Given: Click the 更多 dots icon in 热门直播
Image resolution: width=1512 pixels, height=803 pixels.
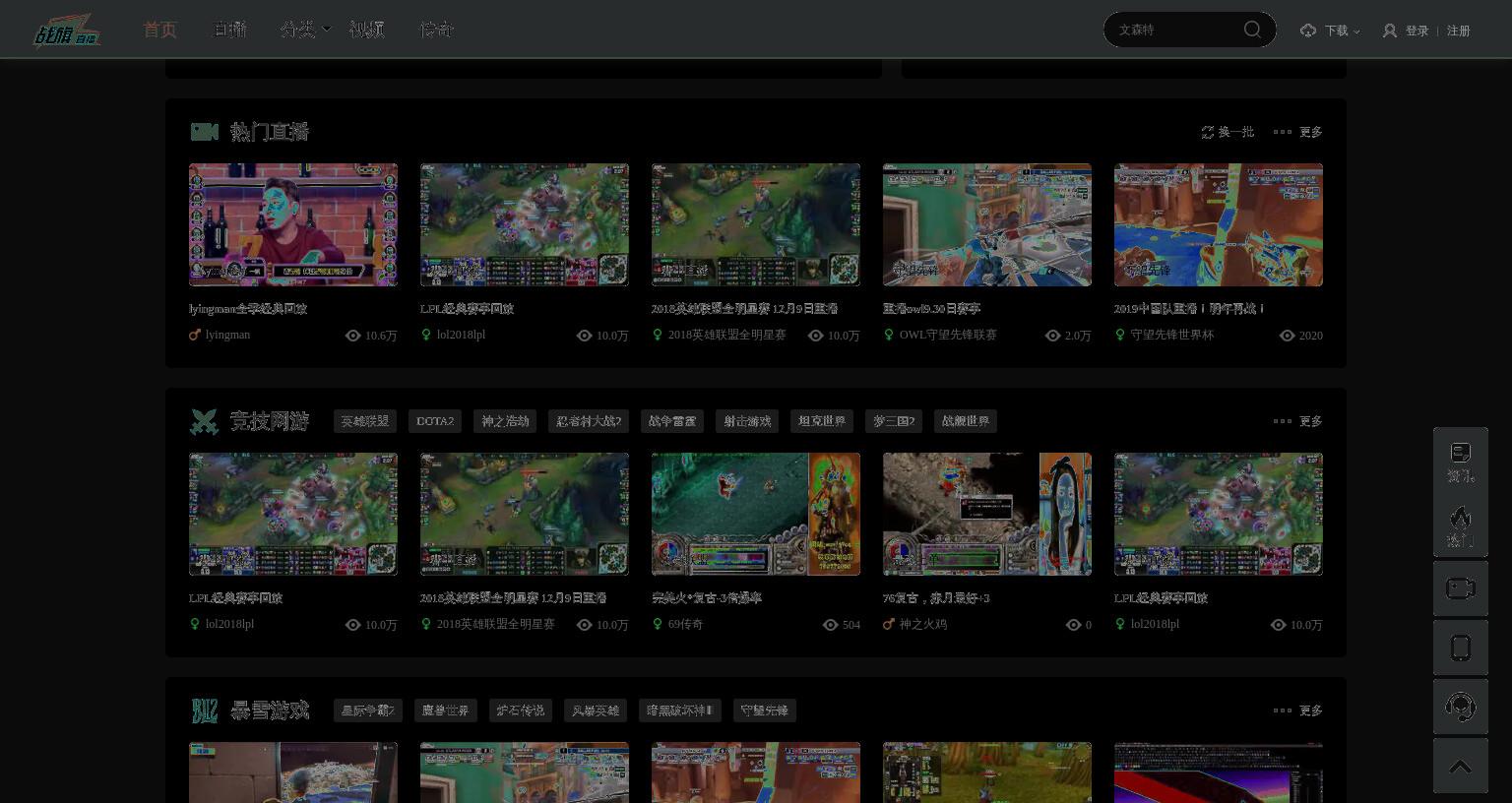Looking at the screenshot, I should pos(1282,132).
